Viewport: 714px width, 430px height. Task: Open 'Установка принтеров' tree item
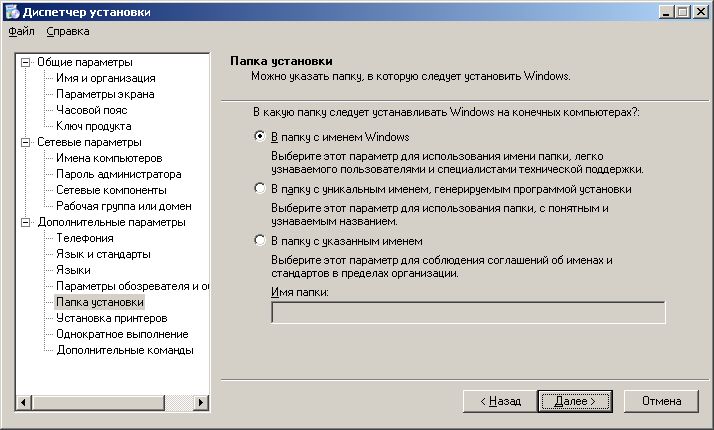pos(104,318)
